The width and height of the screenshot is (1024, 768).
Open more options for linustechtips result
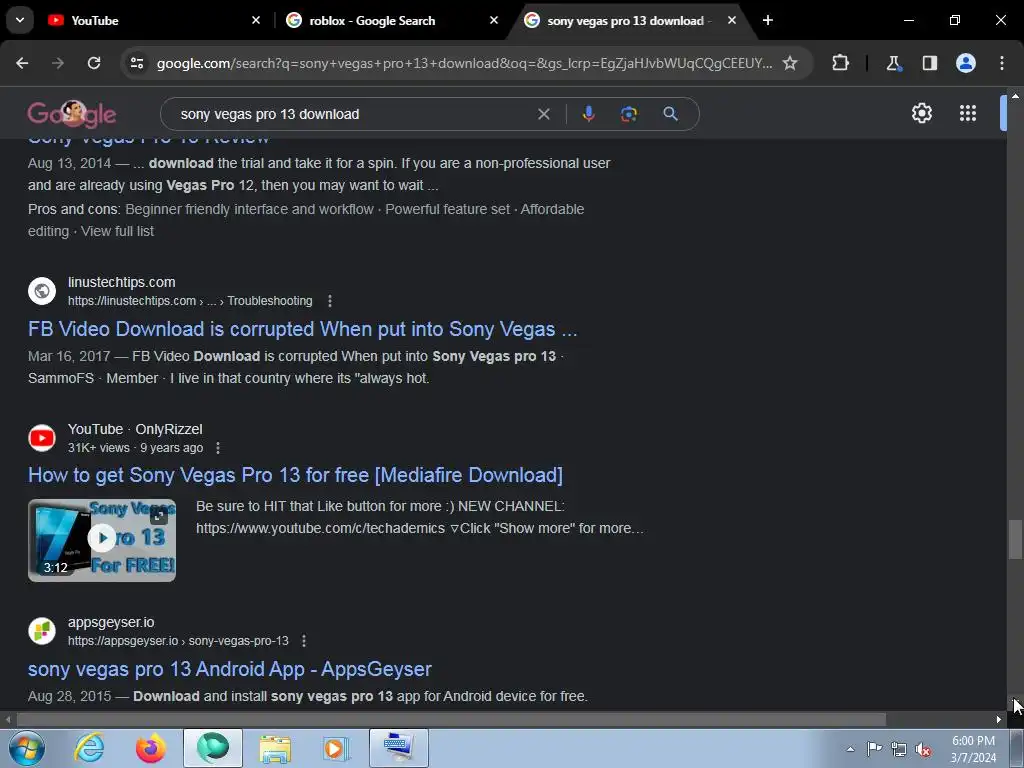(x=330, y=301)
